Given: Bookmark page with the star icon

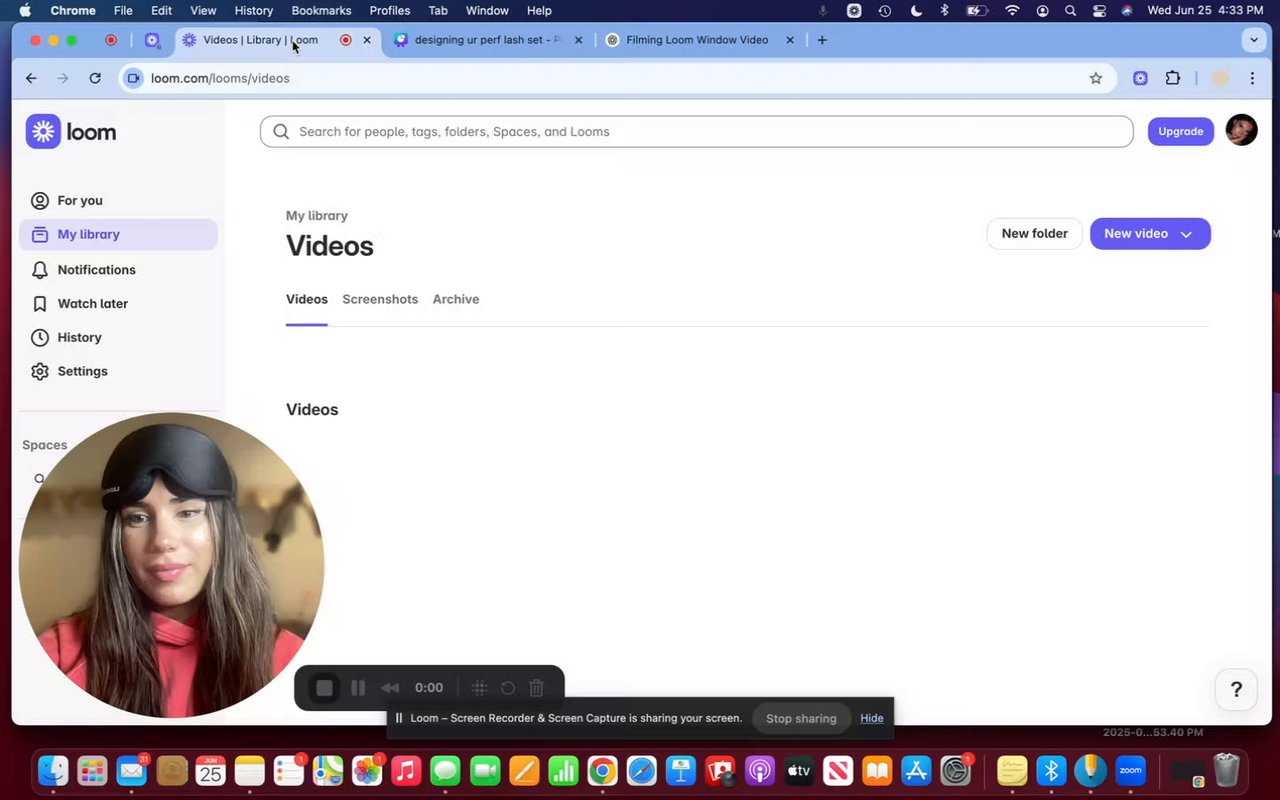Looking at the screenshot, I should (x=1096, y=78).
